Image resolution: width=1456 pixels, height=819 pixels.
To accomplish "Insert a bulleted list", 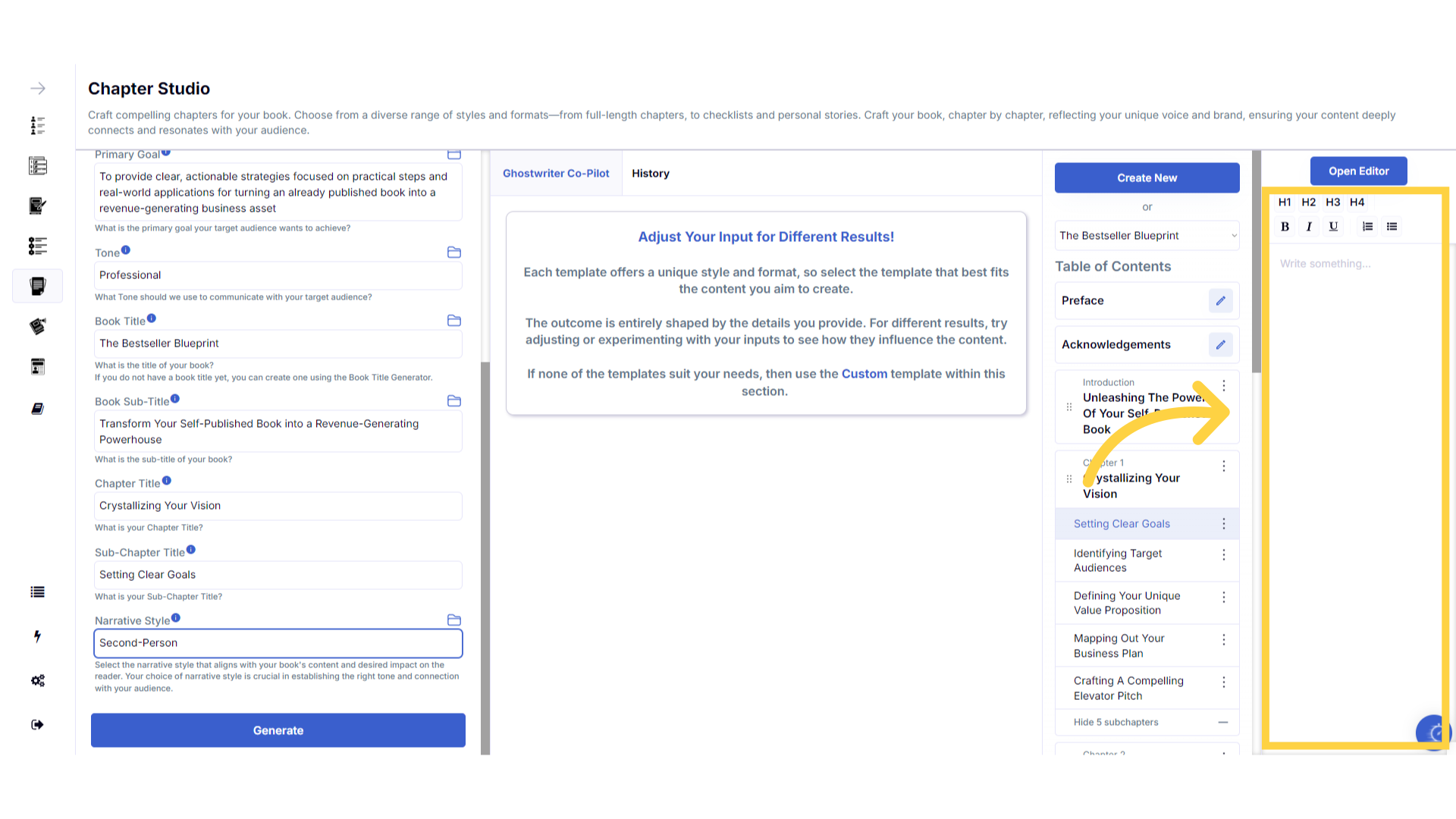I will click(1392, 226).
